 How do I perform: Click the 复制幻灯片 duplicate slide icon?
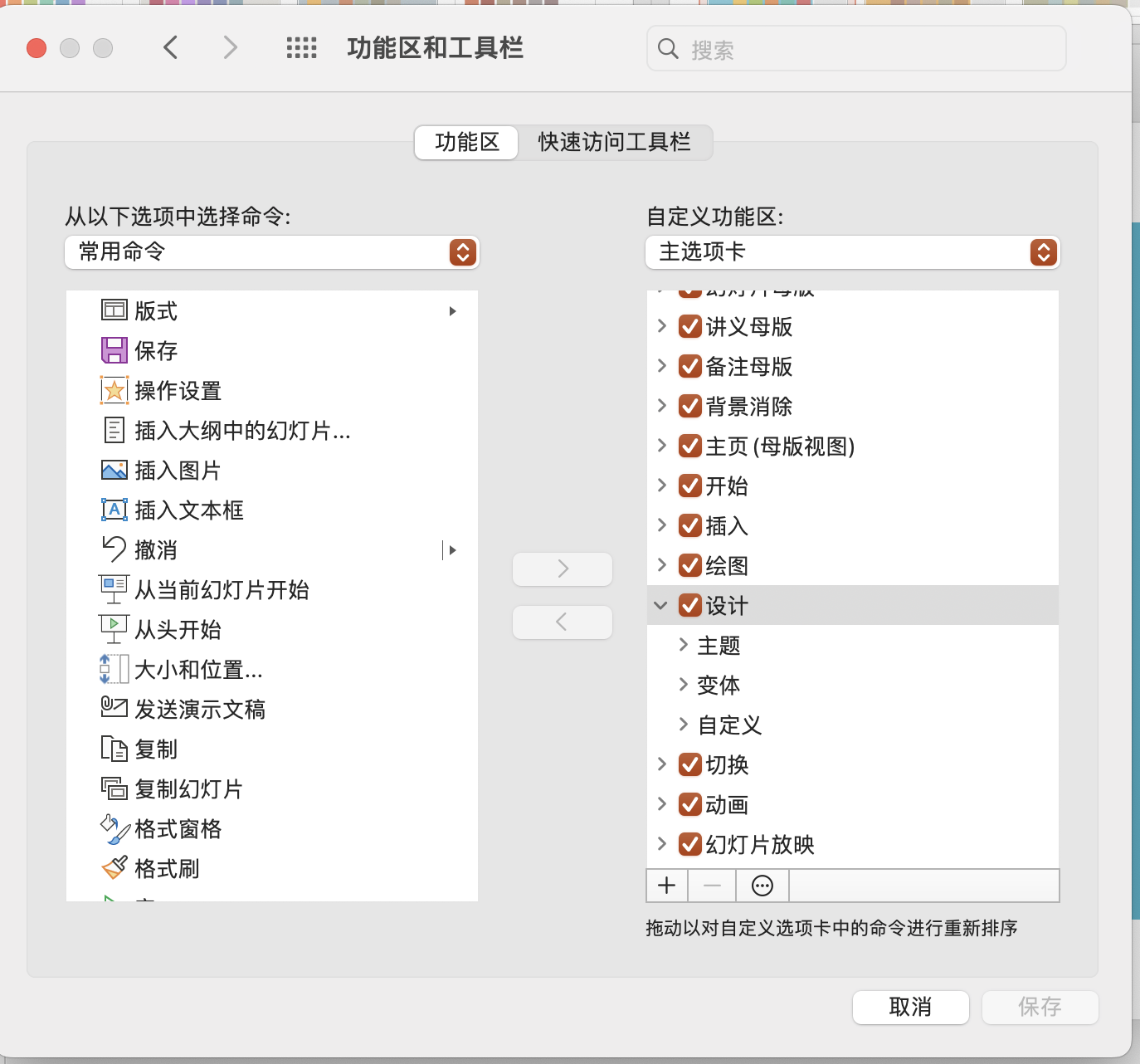(x=114, y=788)
